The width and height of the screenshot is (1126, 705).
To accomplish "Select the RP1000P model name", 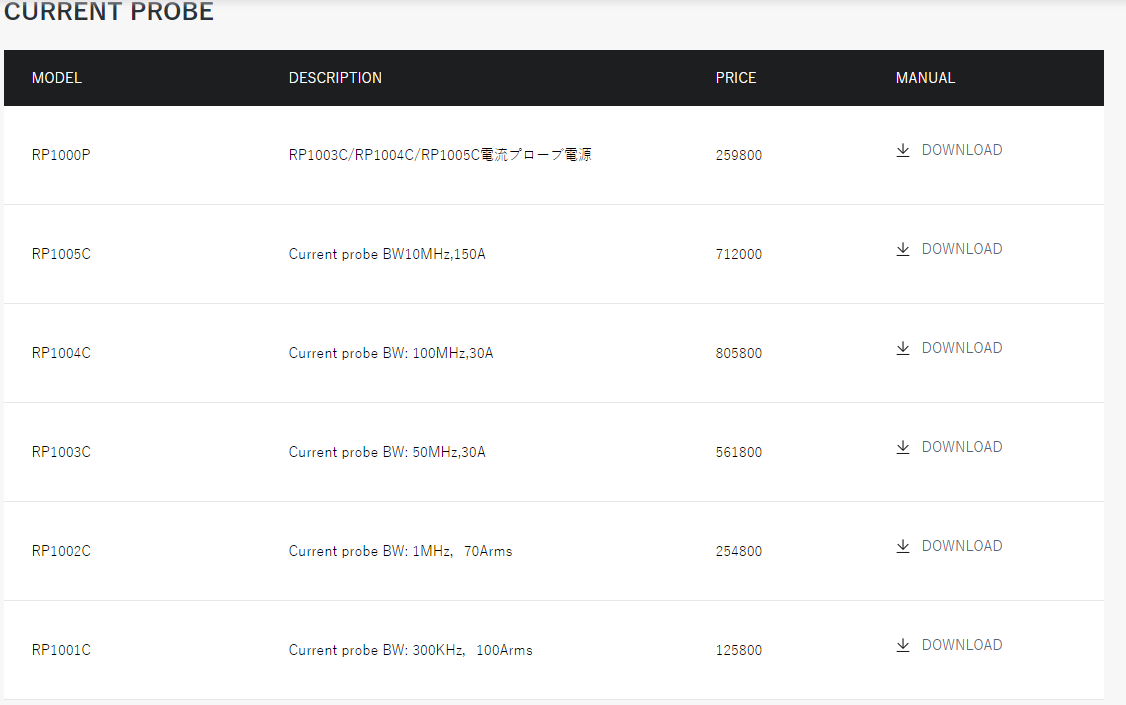I will pos(61,155).
